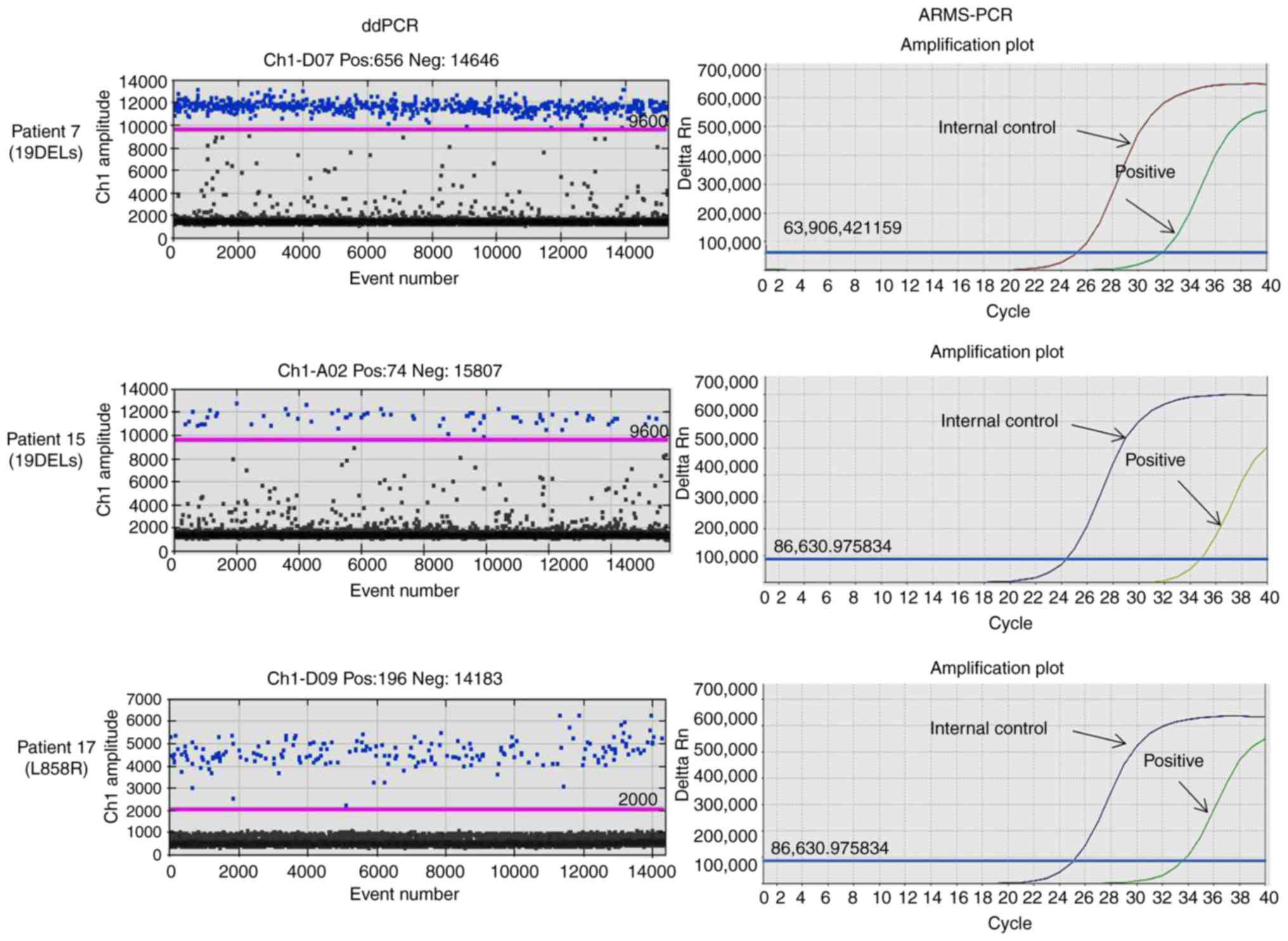
Task: Click the Patient 7 (19DELs) label
Action: click(x=46, y=142)
